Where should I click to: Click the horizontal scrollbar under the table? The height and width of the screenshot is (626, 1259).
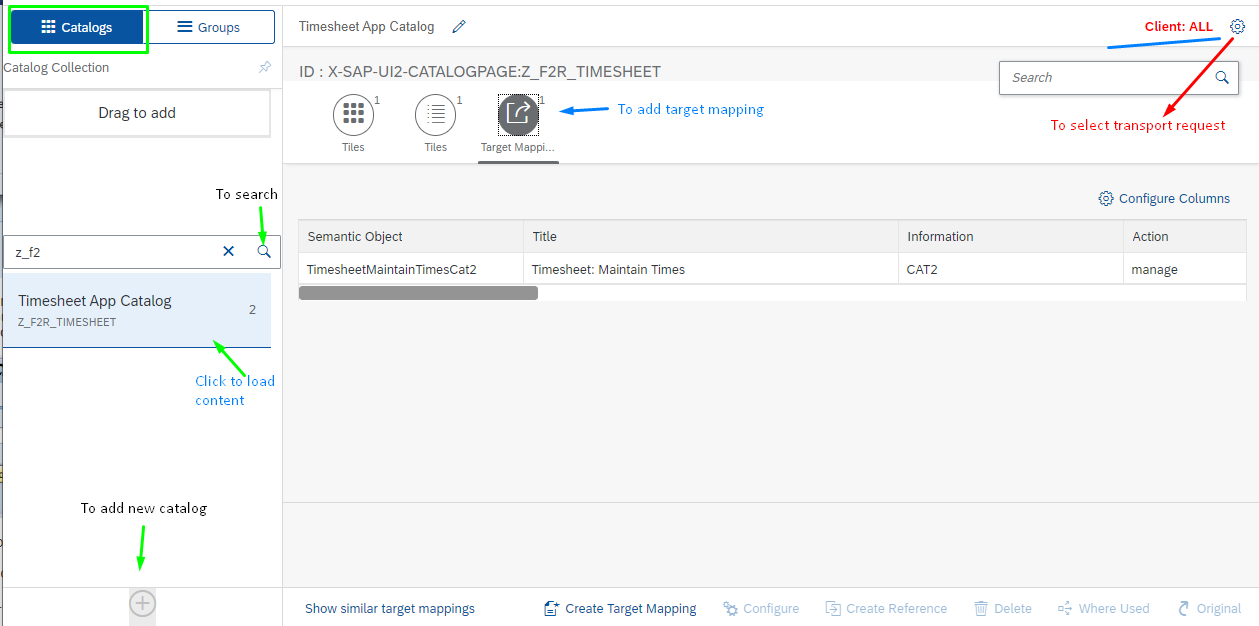418,293
